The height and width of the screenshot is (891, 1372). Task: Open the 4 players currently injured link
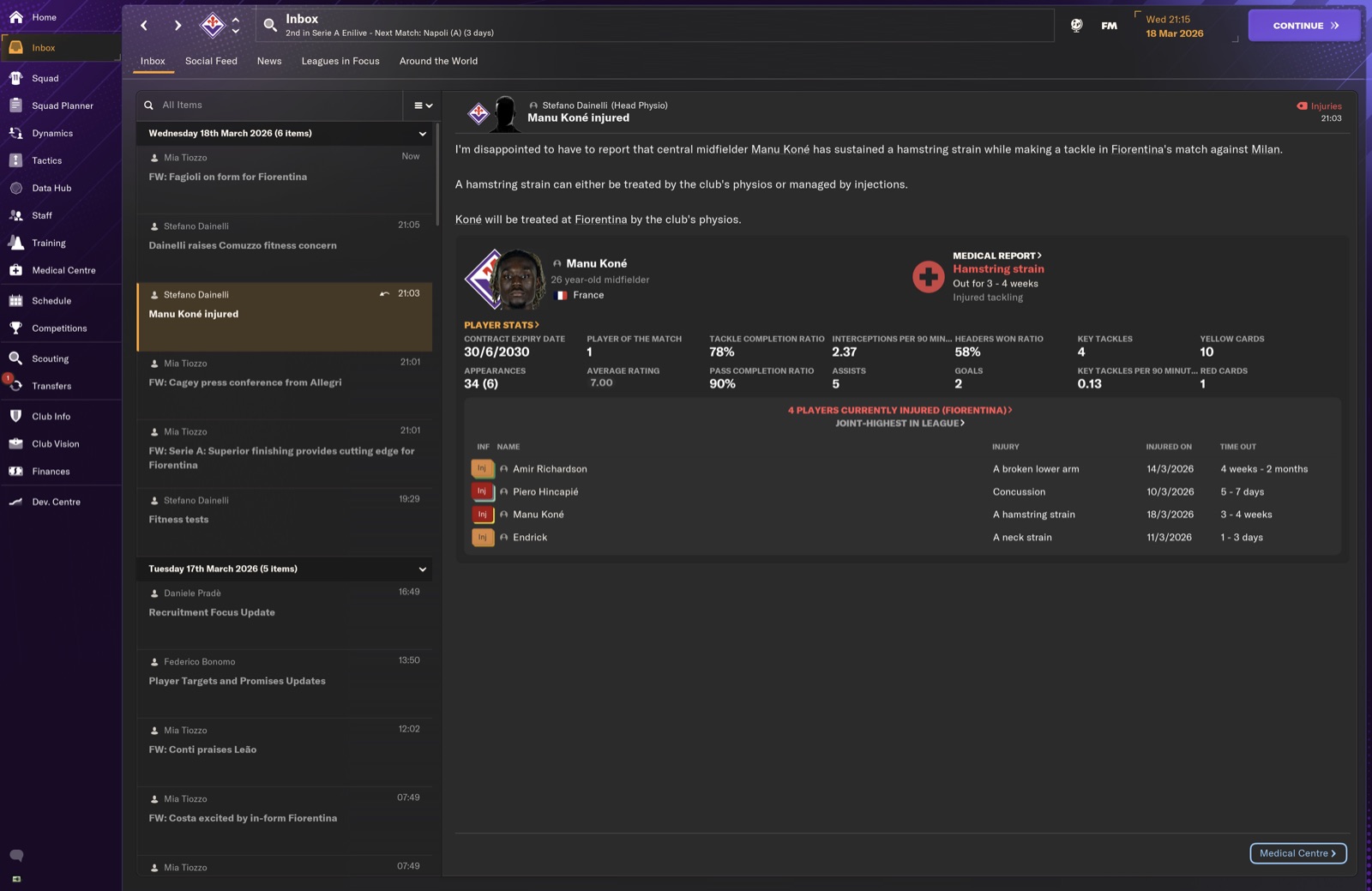900,410
